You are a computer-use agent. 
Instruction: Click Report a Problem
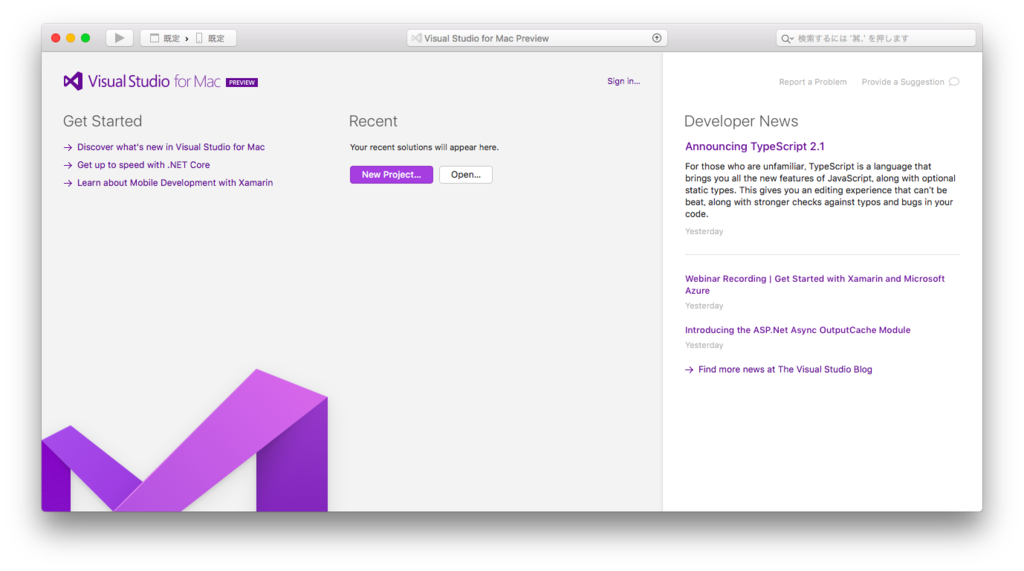tap(812, 82)
